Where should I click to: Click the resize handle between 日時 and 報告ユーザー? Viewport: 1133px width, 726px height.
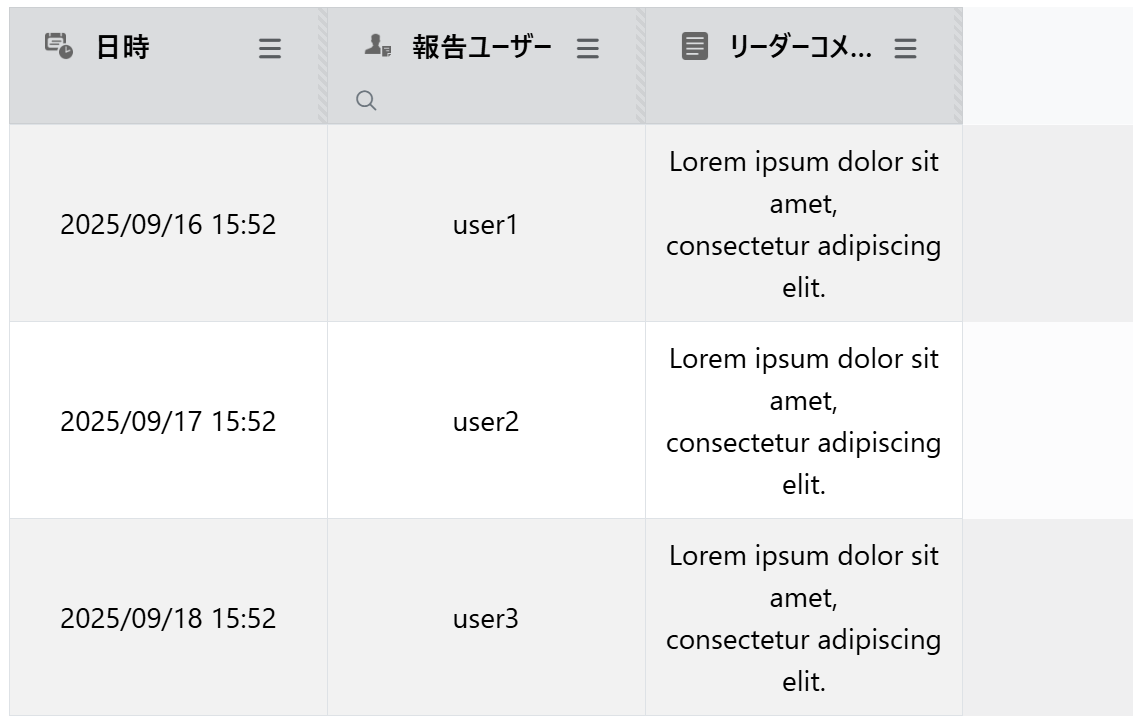pyautogui.click(x=323, y=66)
